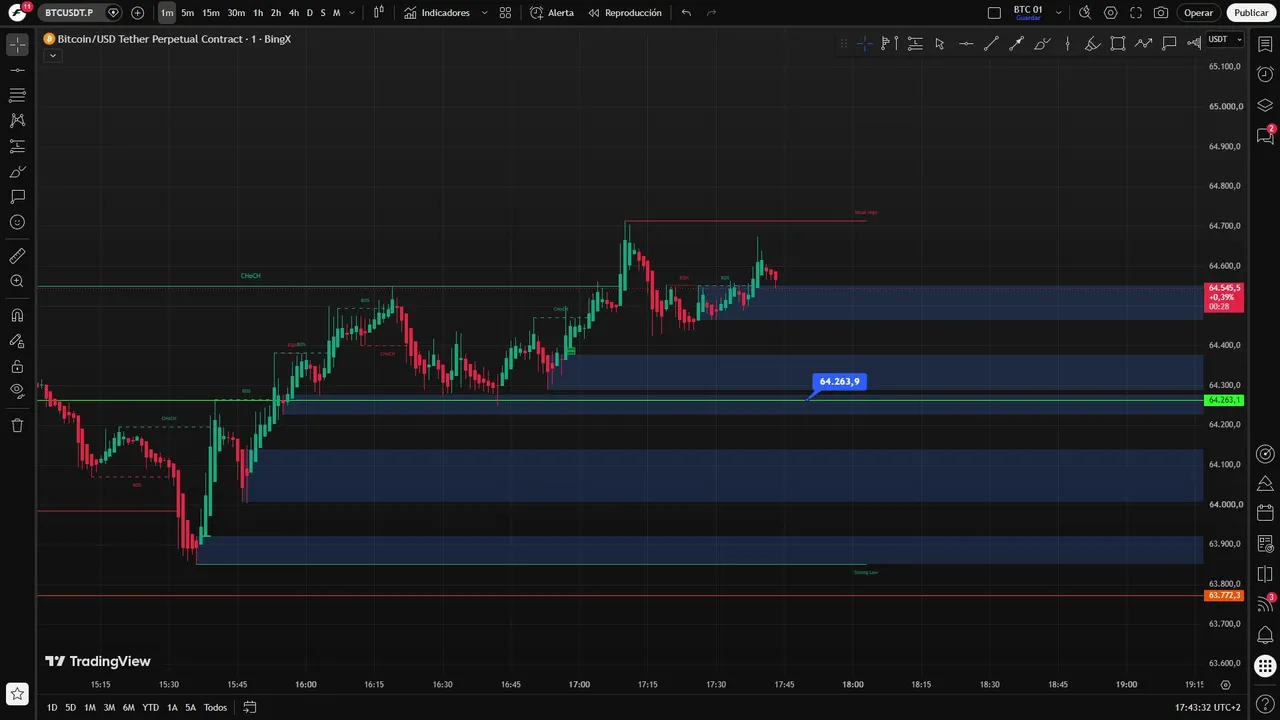This screenshot has height=720, width=1280.
Task: Expand the Indicadores favorites dropdown arrow
Action: pyautogui.click(x=485, y=13)
